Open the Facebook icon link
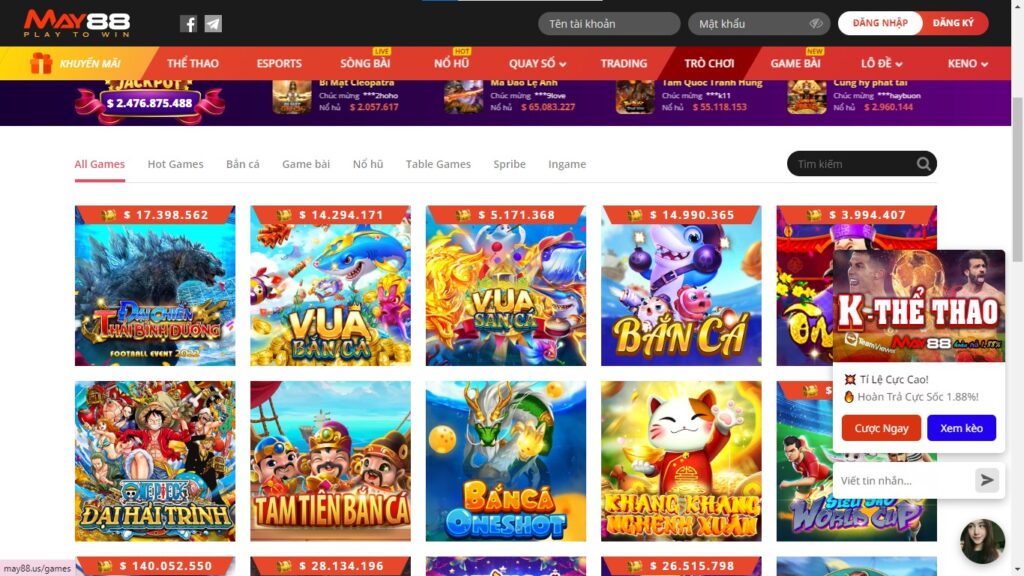The width and height of the screenshot is (1024, 576). [188, 24]
